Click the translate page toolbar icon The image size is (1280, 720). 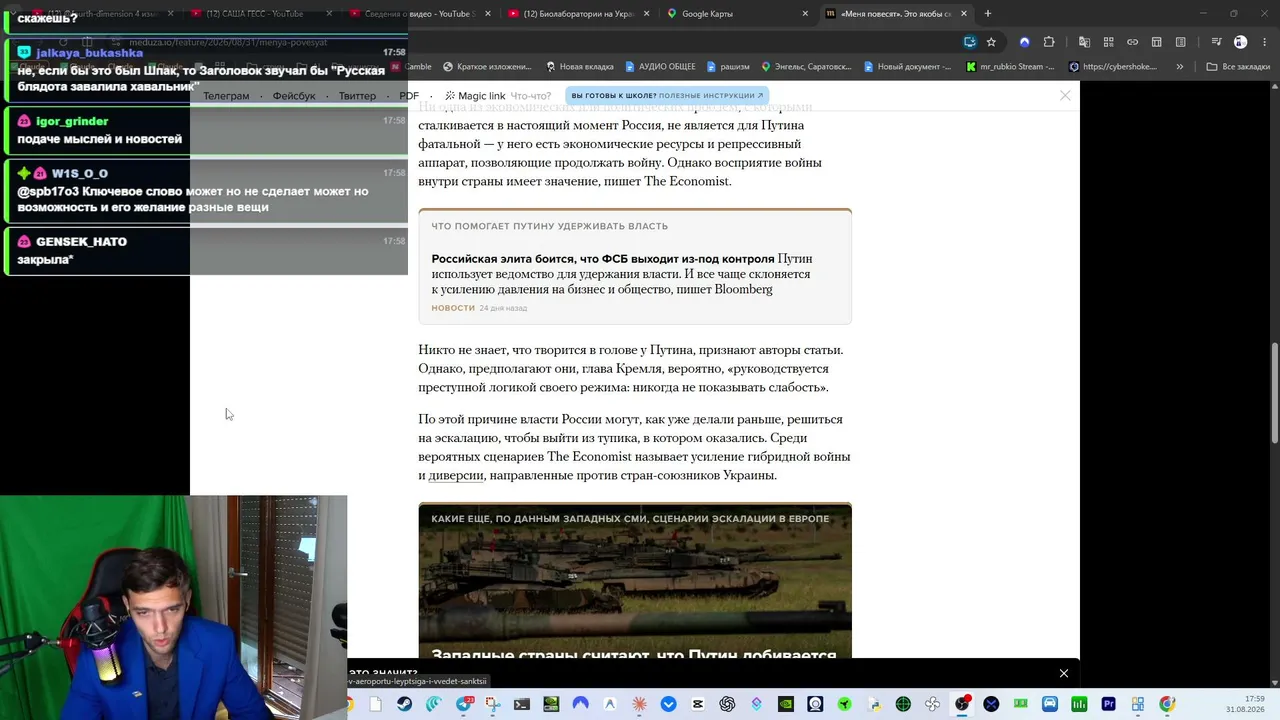[1084, 42]
